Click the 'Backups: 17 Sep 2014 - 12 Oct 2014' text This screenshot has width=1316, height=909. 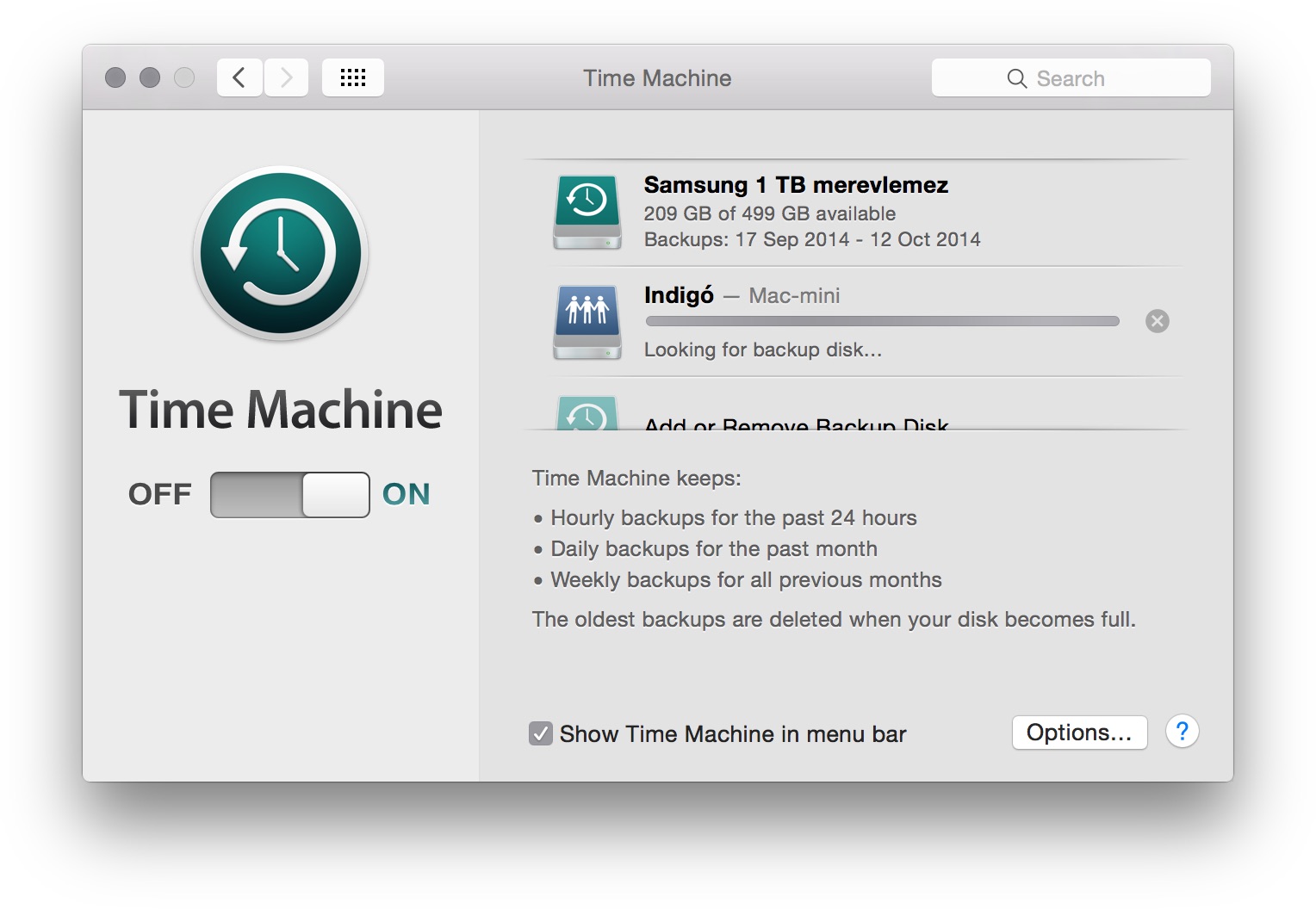point(812,239)
